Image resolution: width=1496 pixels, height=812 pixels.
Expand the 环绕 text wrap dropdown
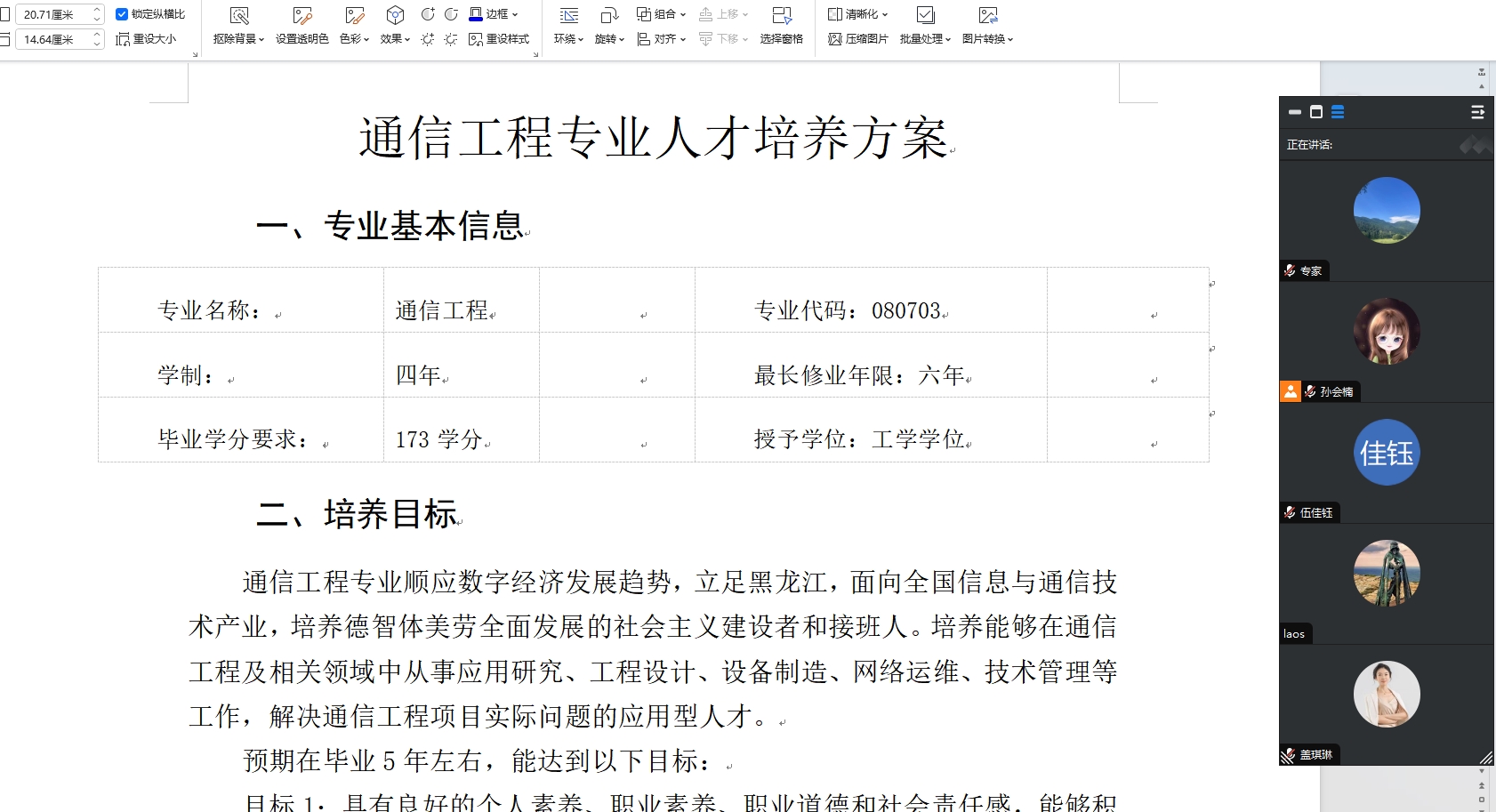point(568,39)
